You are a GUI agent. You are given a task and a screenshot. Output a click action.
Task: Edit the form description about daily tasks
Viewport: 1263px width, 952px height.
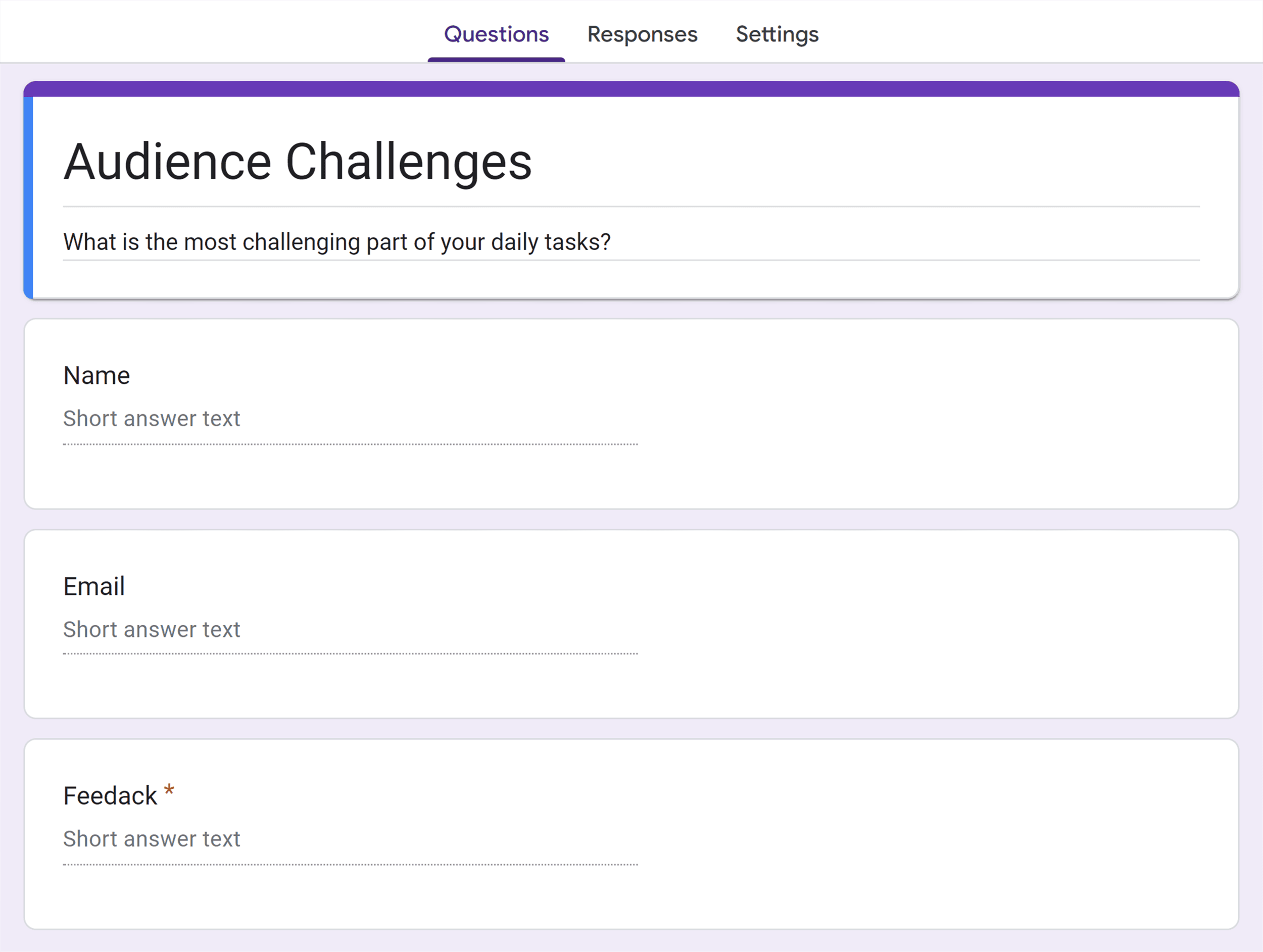click(337, 241)
